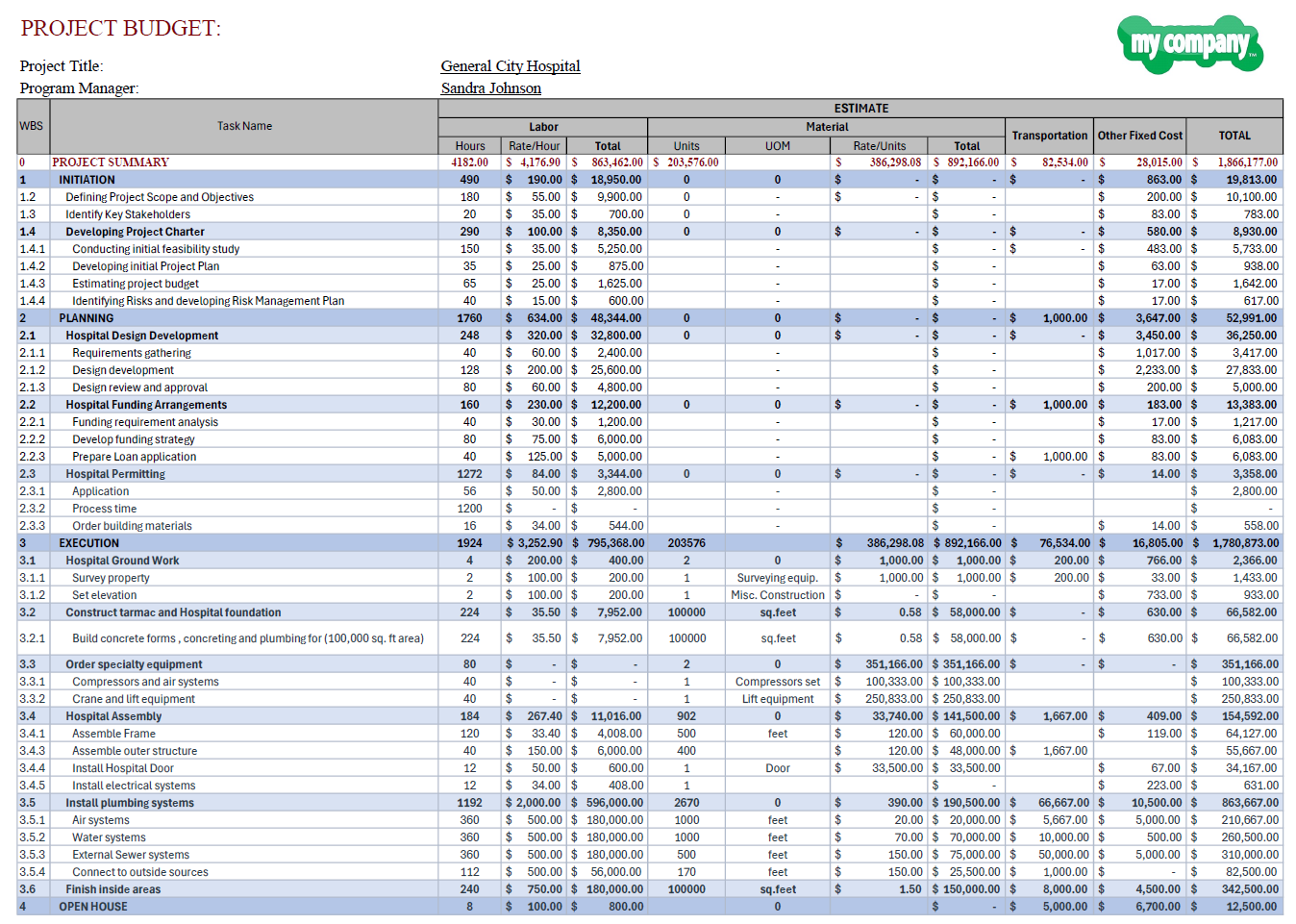Select the 1,780,873.00 execution total cell

[x=1234, y=543]
